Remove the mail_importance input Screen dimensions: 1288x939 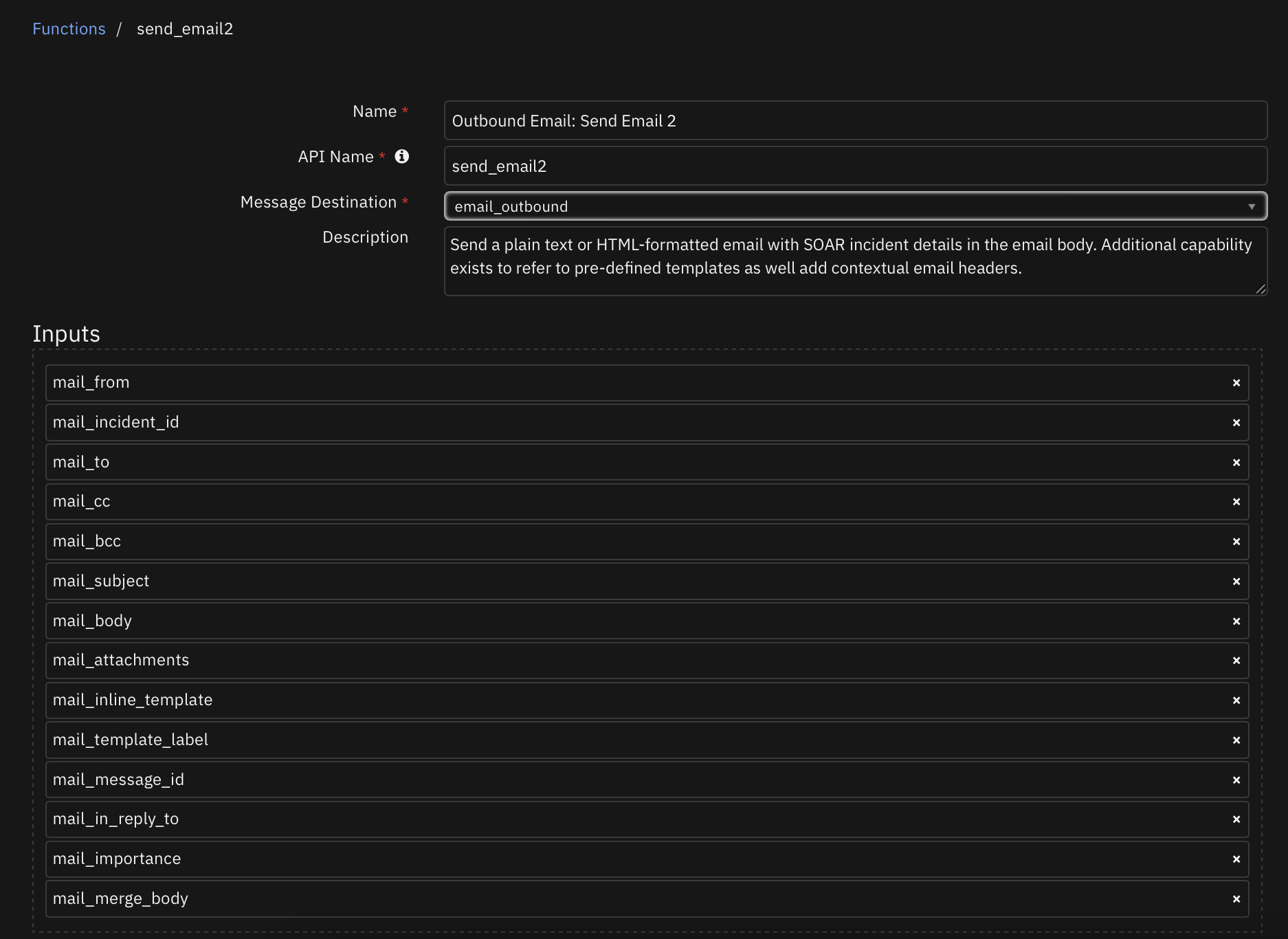[x=1236, y=859]
